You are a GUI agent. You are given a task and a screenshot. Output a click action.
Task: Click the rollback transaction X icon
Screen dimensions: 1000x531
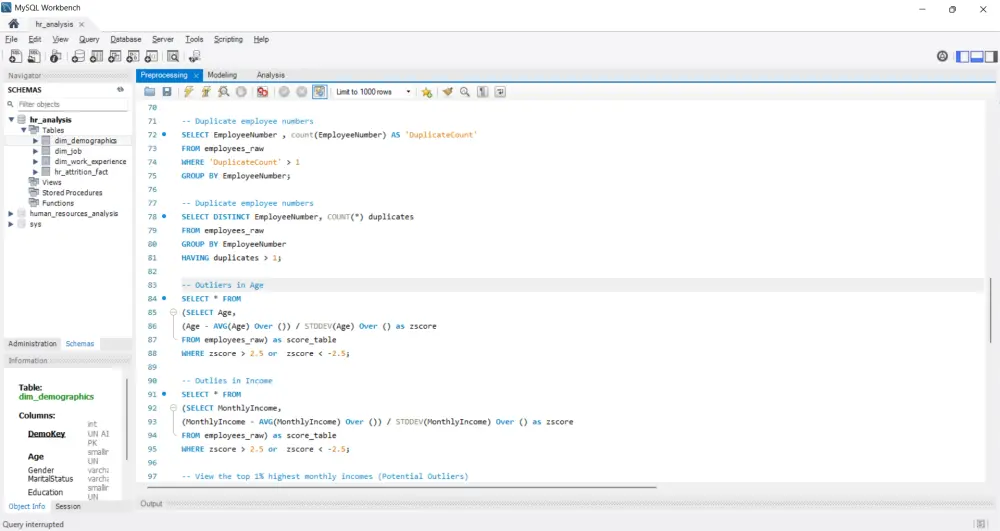[x=302, y=92]
